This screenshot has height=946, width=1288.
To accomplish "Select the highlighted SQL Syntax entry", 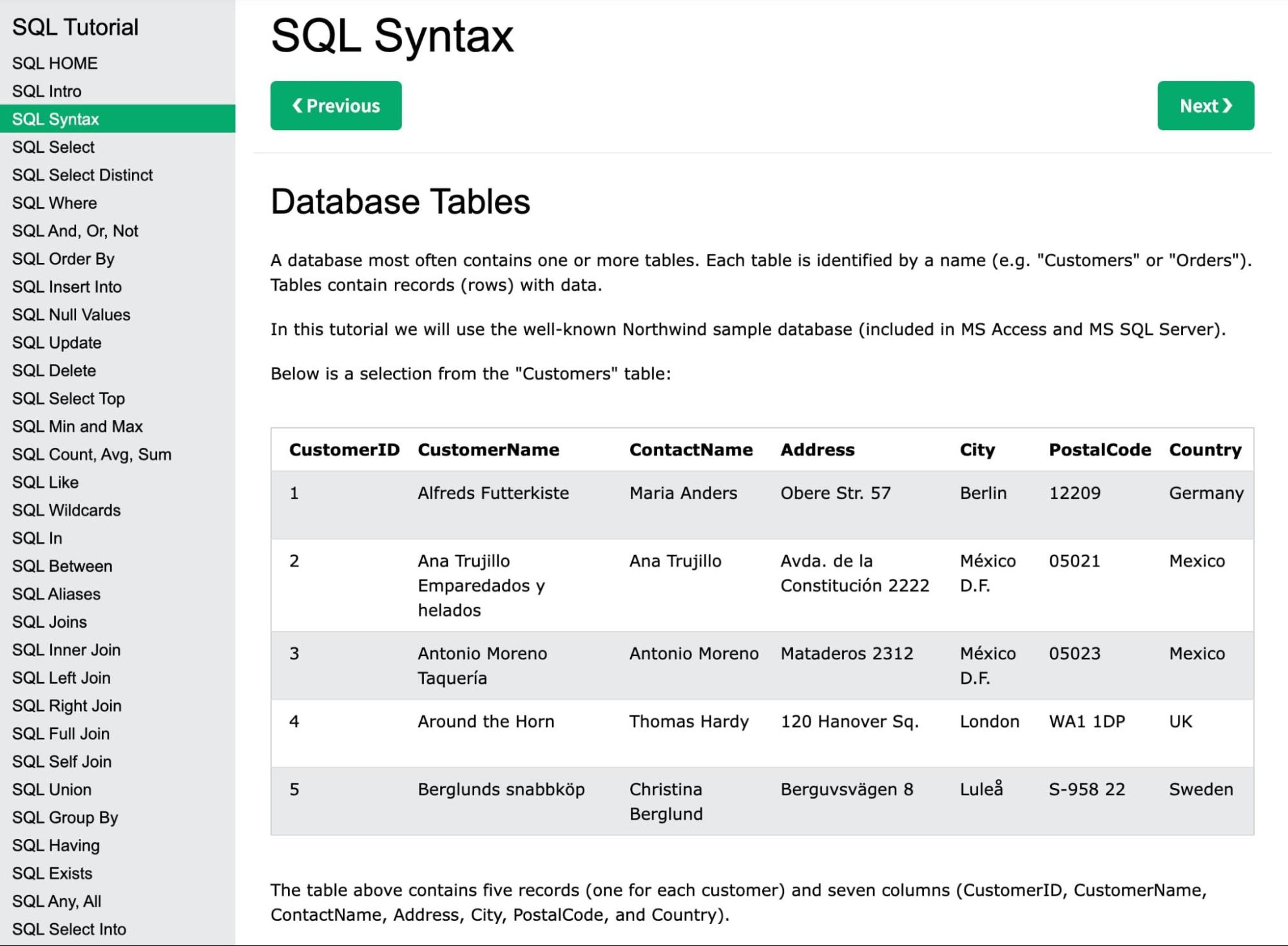I will (56, 119).
